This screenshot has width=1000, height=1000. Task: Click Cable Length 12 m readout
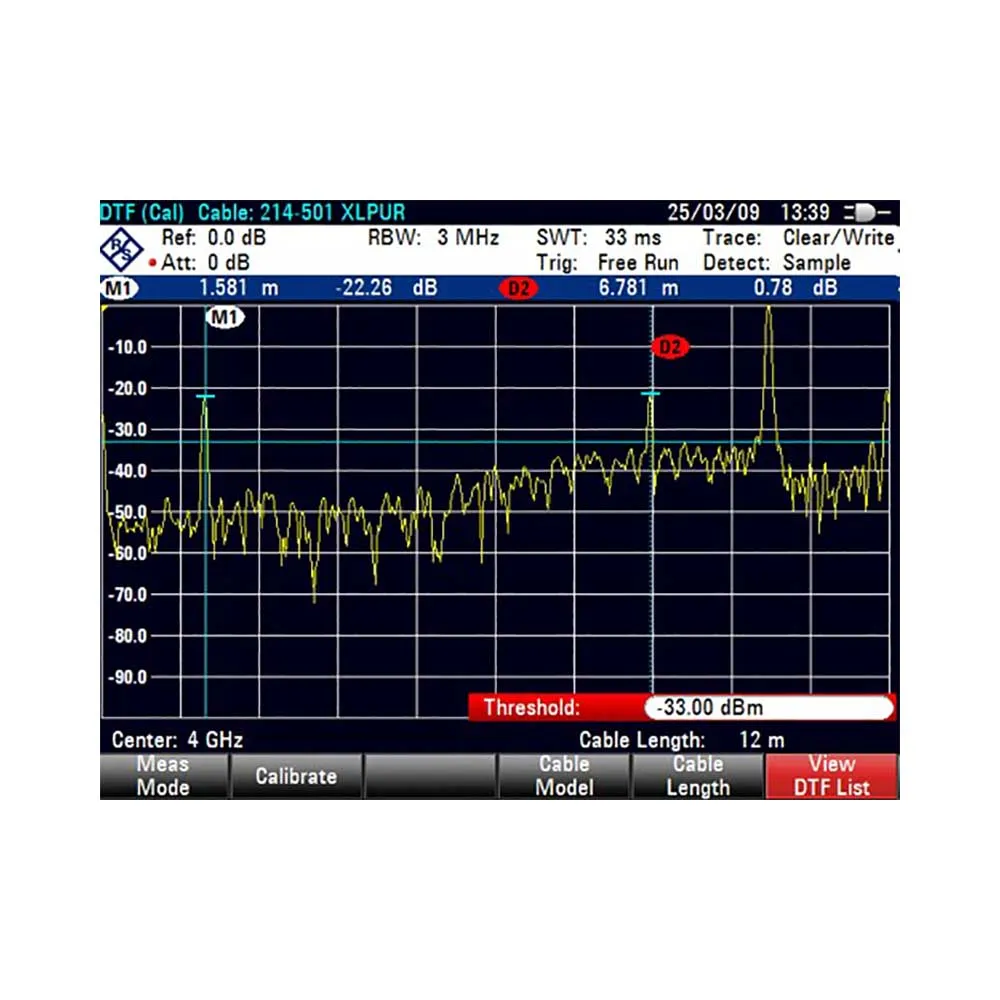coord(682,740)
